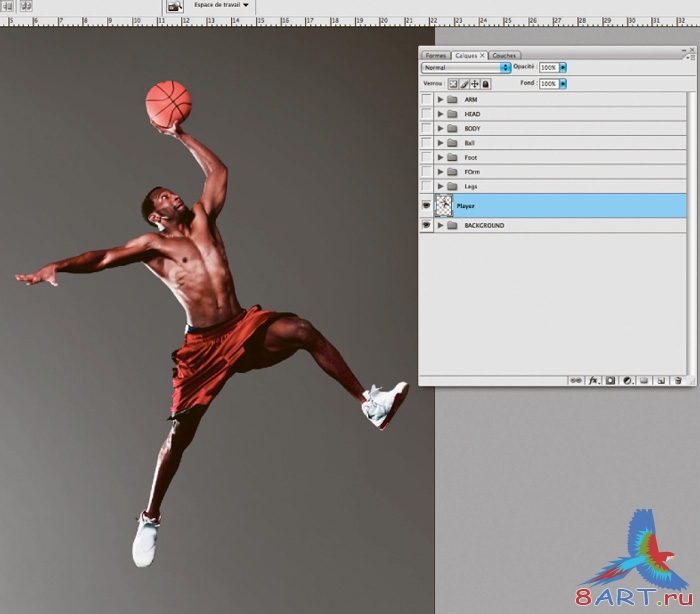Click the Fond 100% value field
The image size is (700, 614).
click(x=549, y=84)
